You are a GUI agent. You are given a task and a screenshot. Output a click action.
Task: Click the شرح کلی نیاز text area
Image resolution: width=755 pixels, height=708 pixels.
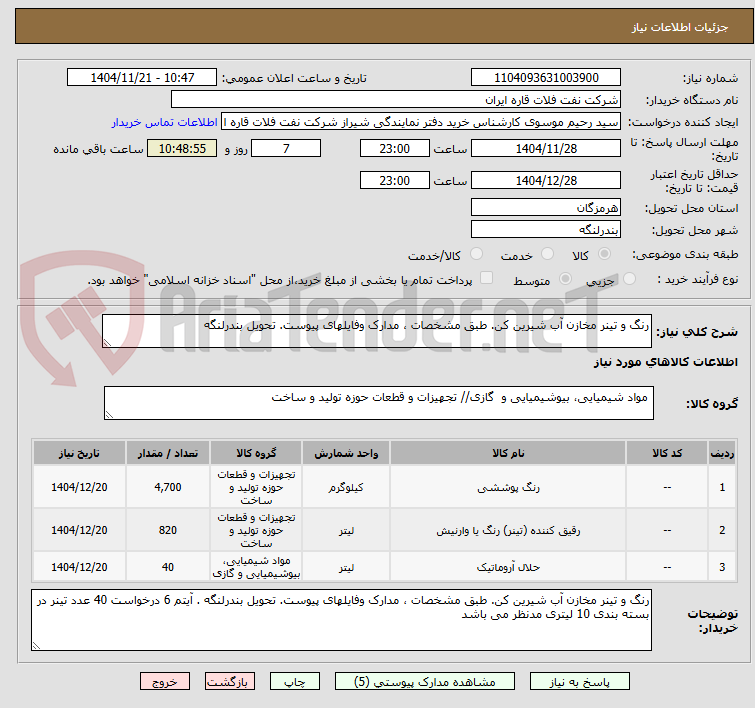377,331
